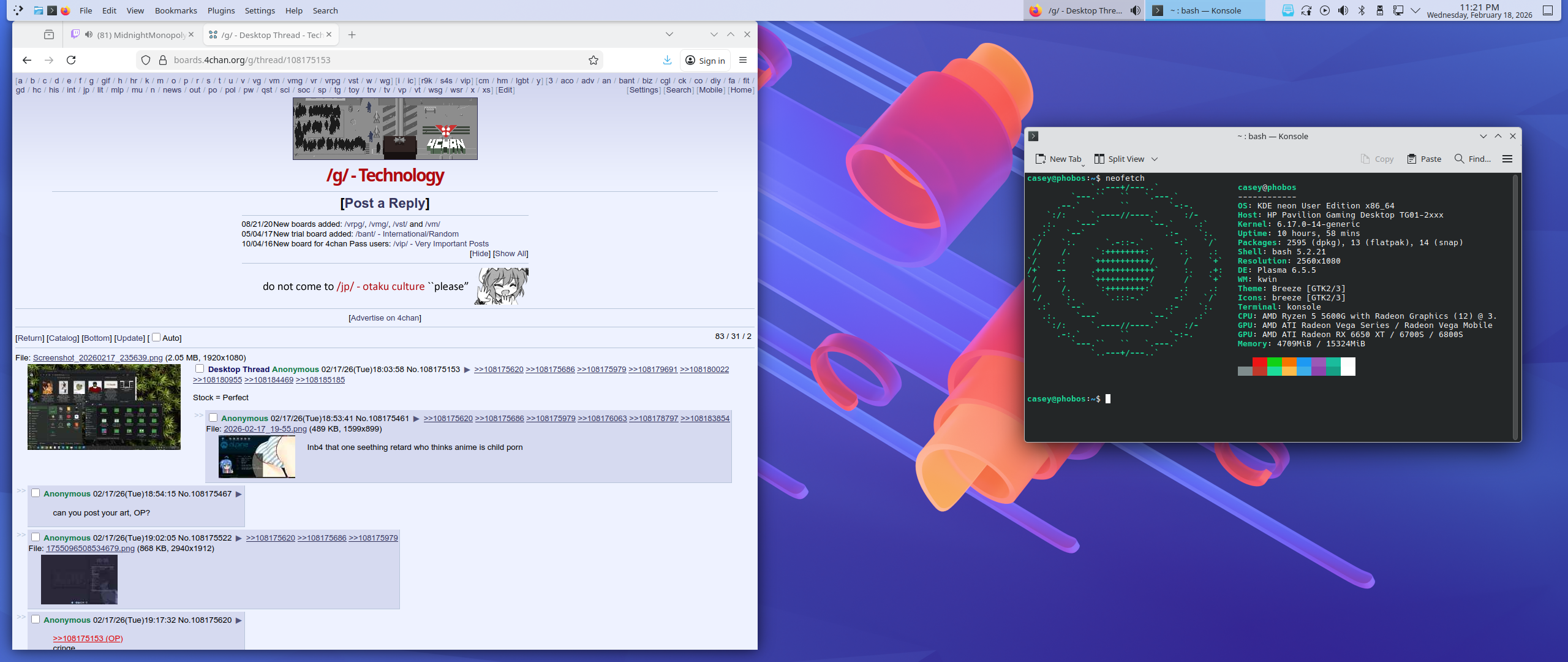Click the Post a Reply link
The height and width of the screenshot is (662, 1568).
tap(385, 203)
